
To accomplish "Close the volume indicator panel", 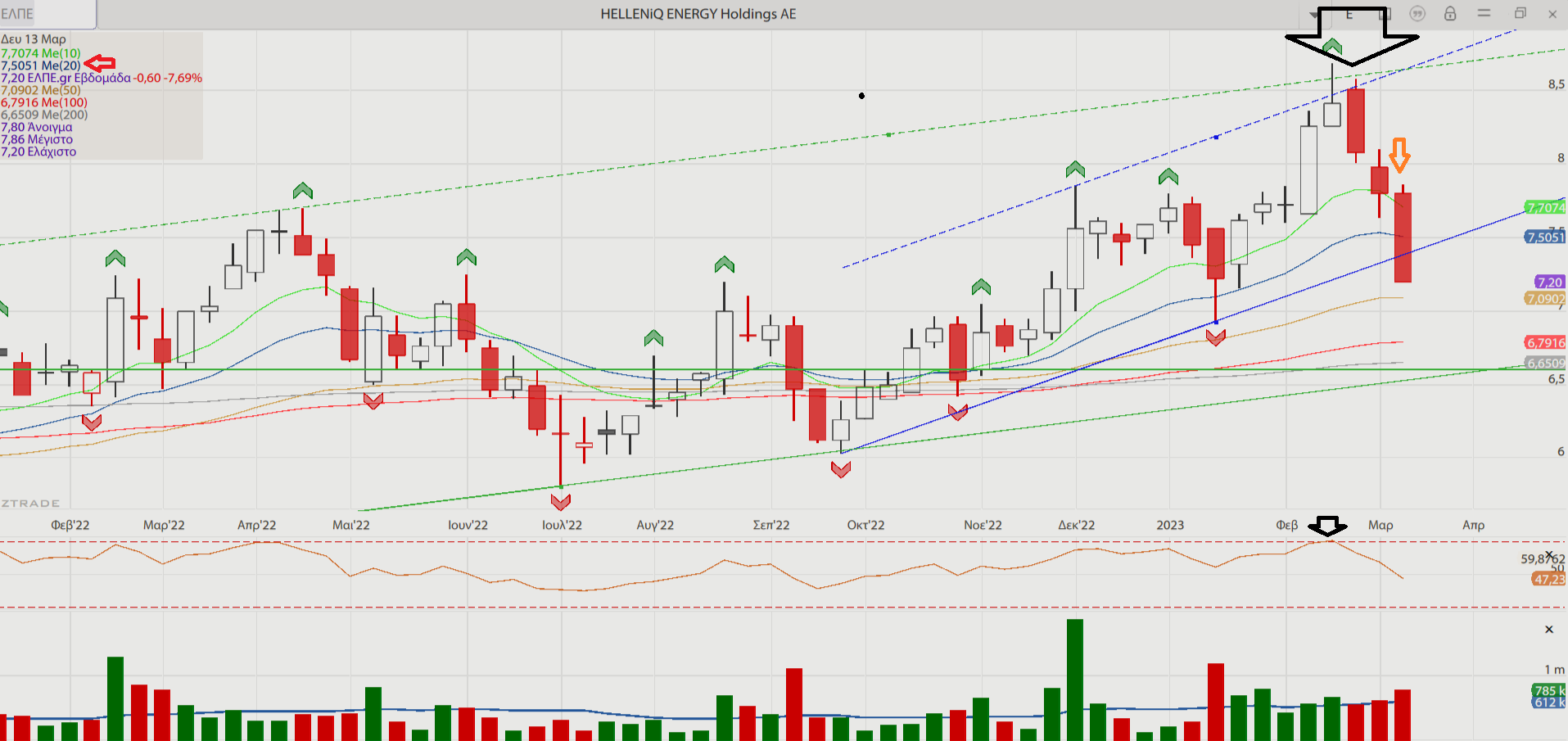I will (x=1549, y=630).
